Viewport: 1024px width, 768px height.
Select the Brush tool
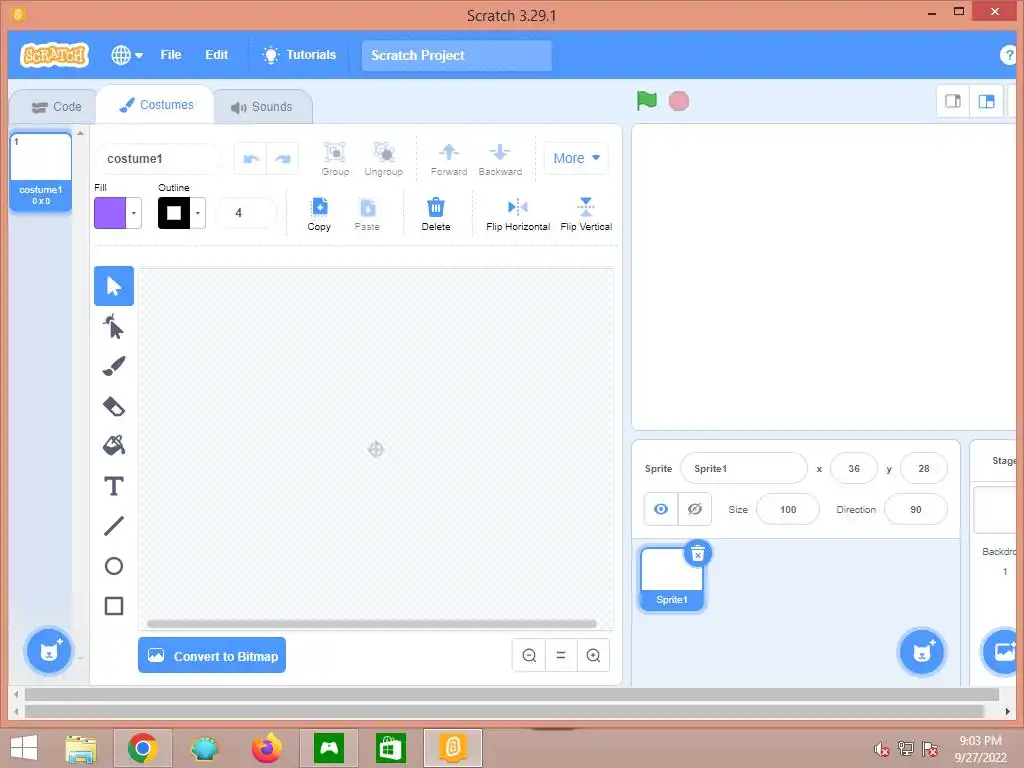(114, 366)
